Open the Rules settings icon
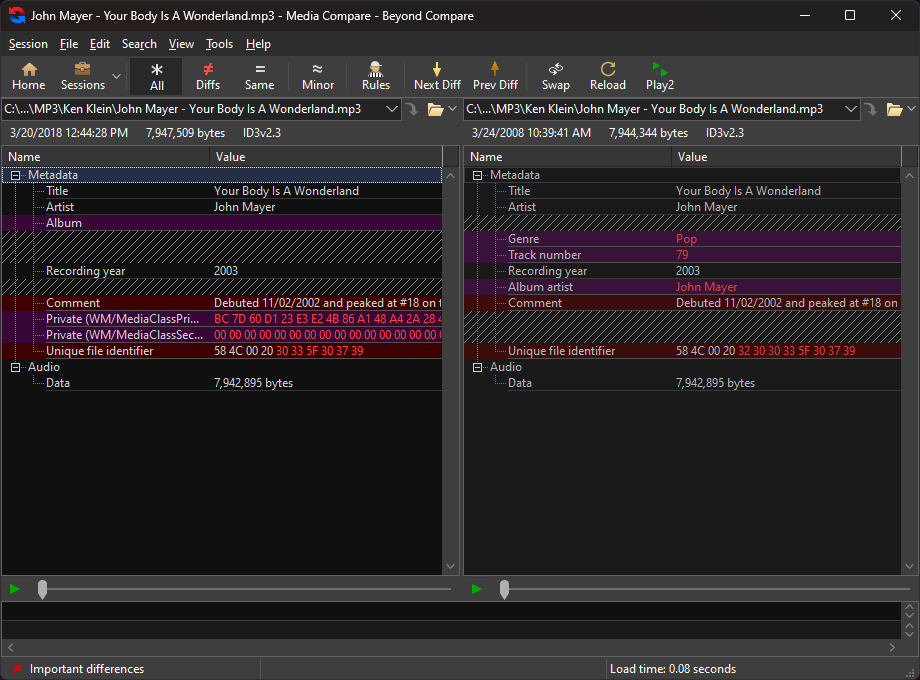 point(376,76)
